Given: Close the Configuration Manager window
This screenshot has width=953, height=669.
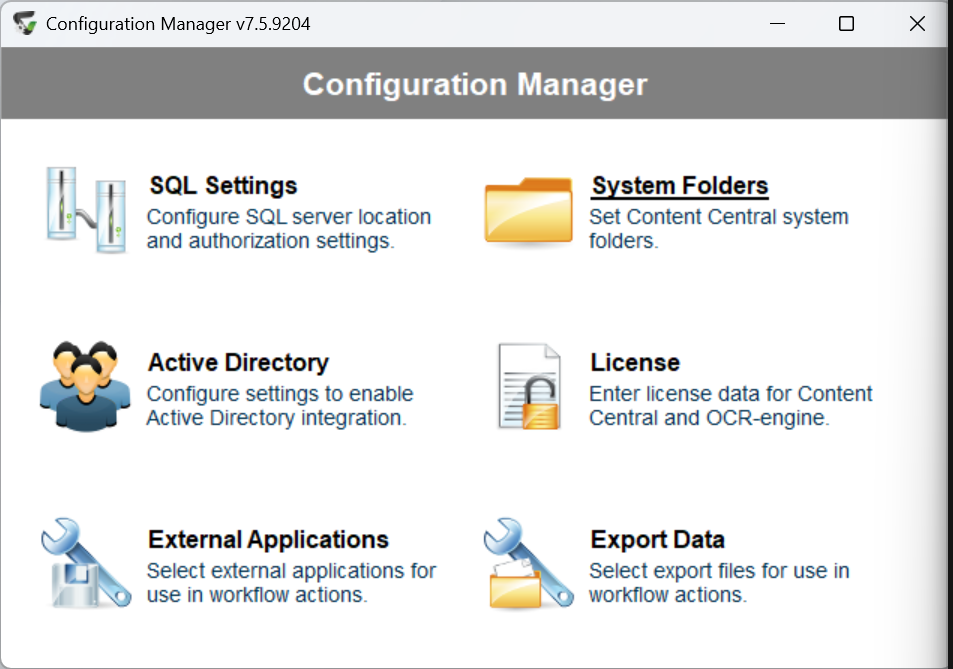Looking at the screenshot, I should coord(917,24).
